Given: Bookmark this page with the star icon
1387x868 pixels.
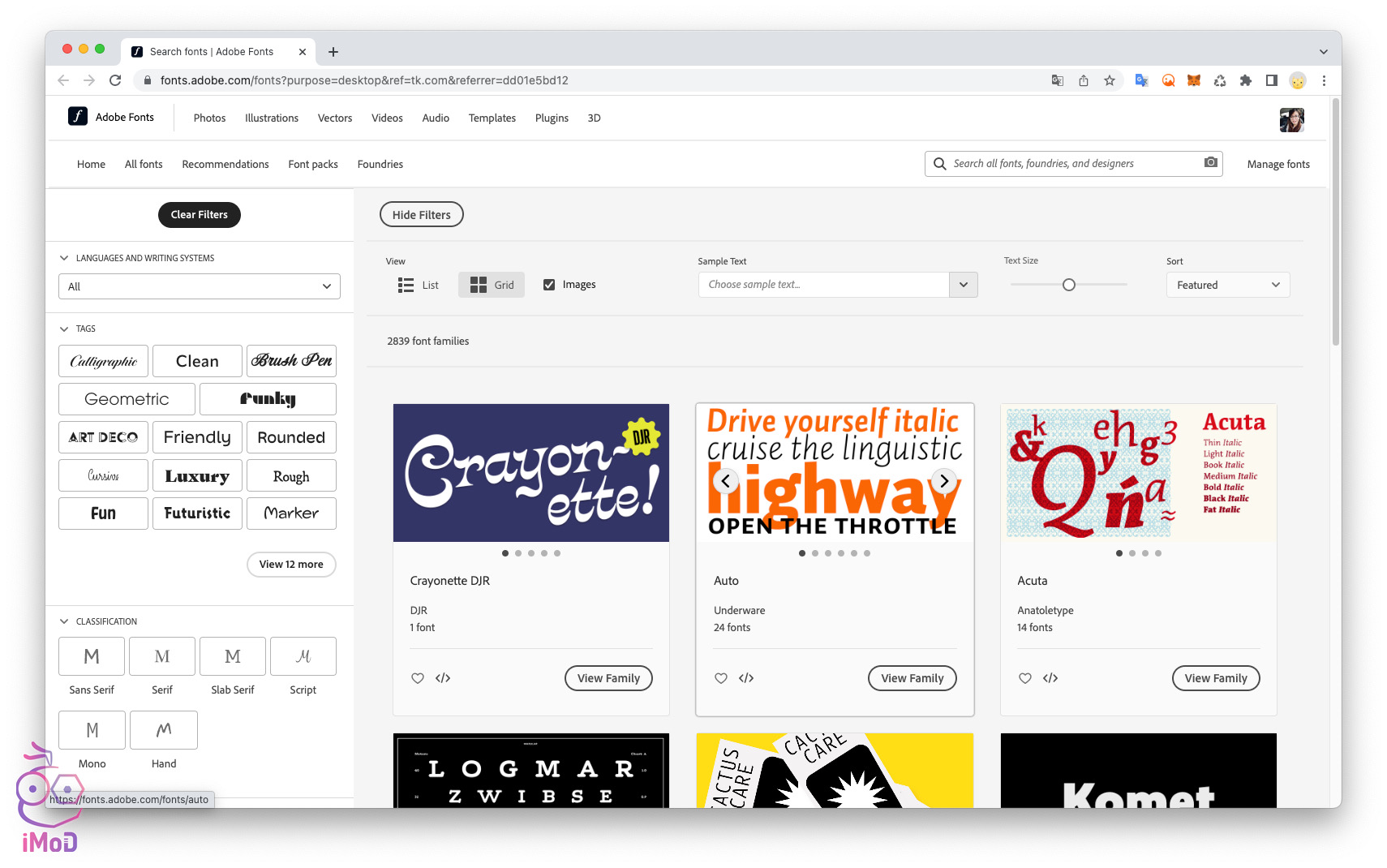Looking at the screenshot, I should [1109, 80].
